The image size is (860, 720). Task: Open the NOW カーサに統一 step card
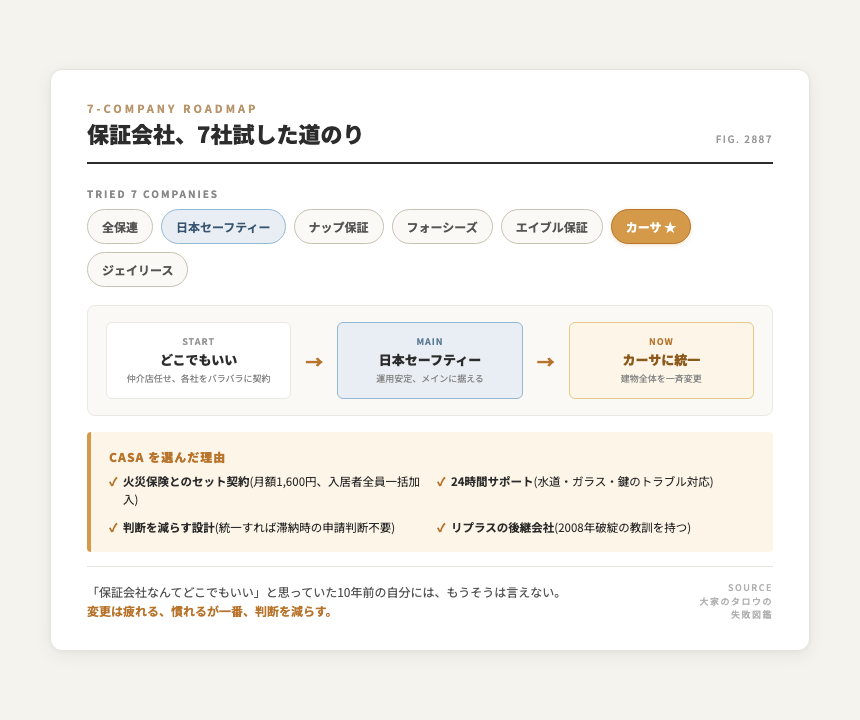tap(661, 360)
